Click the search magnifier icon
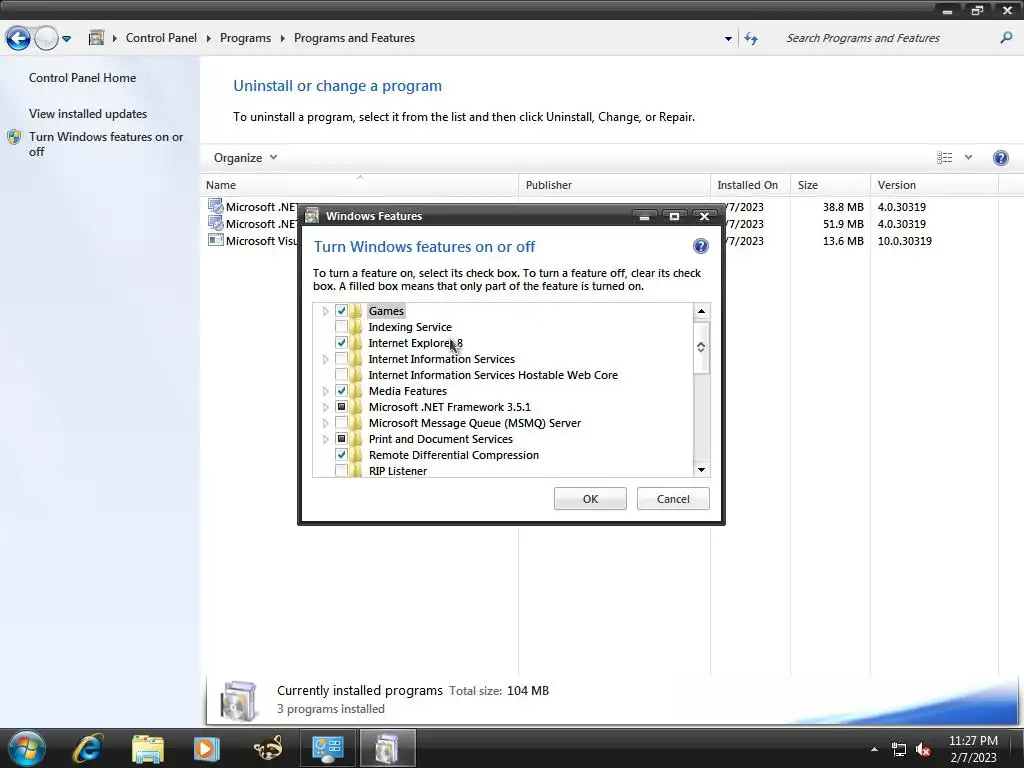This screenshot has height=768, width=1024. coord(1006,38)
